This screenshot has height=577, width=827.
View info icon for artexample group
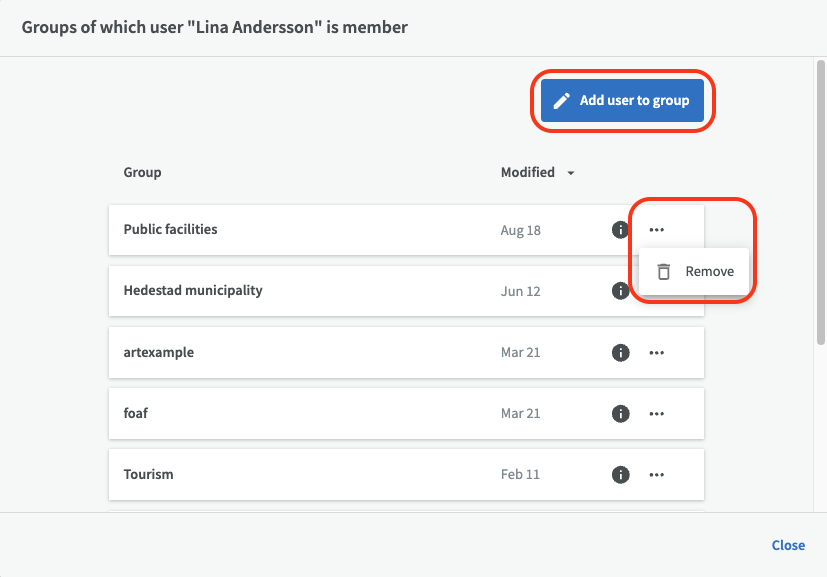tap(620, 353)
